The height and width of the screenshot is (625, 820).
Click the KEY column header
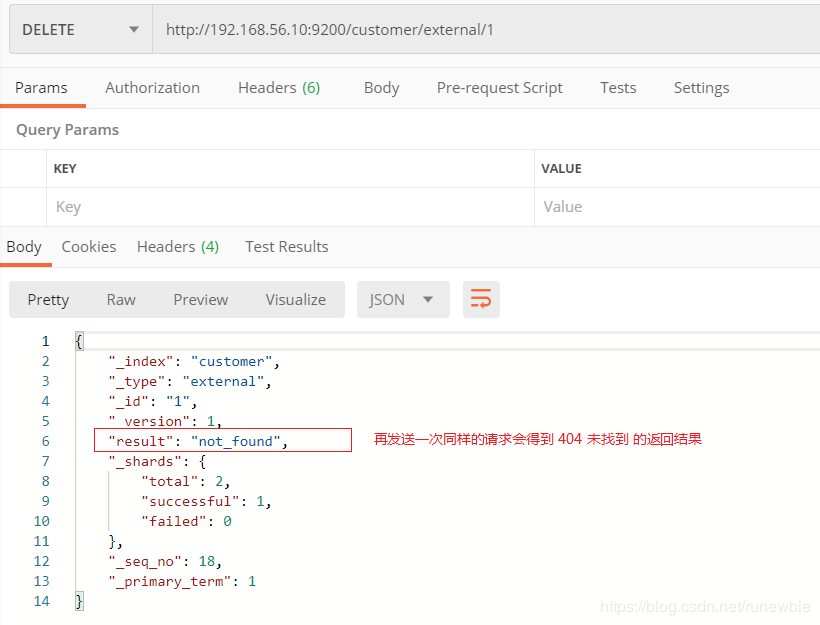pos(65,169)
